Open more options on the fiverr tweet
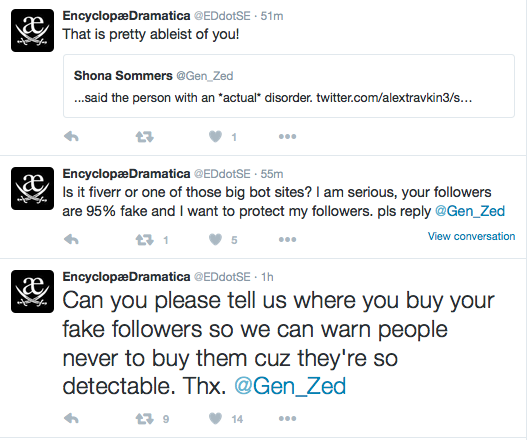The image size is (527, 440). click(287, 239)
